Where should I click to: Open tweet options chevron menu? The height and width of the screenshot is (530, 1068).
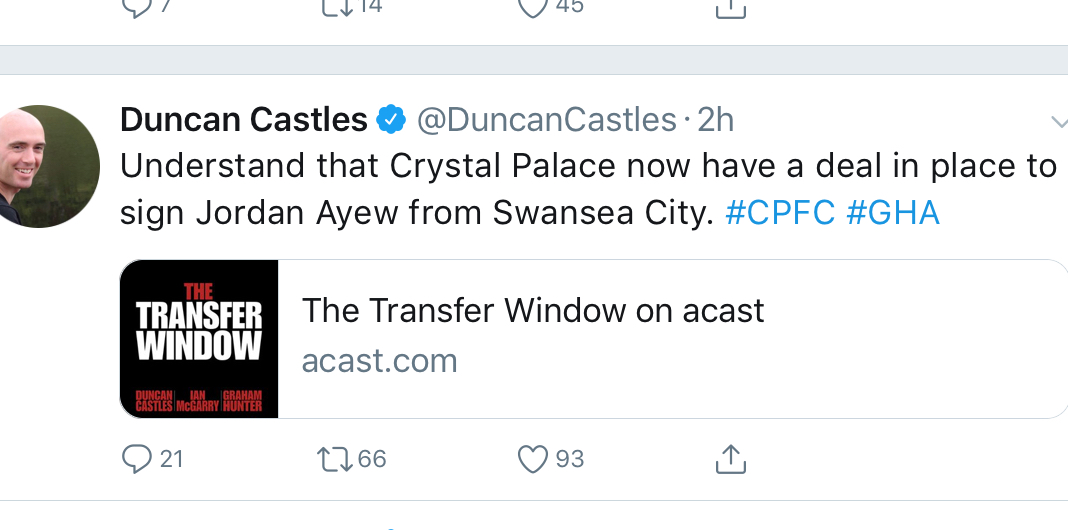[1059, 122]
